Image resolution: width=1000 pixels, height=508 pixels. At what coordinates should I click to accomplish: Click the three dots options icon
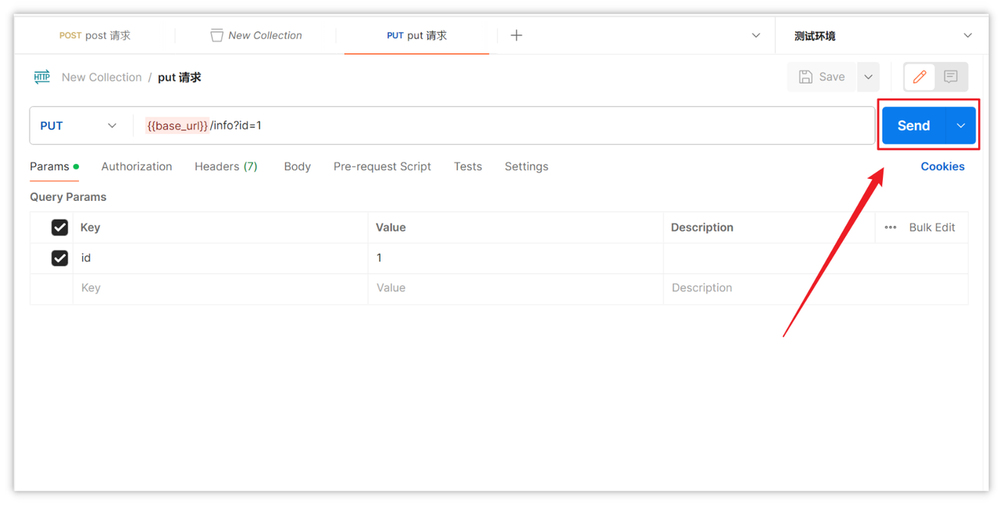point(890,228)
